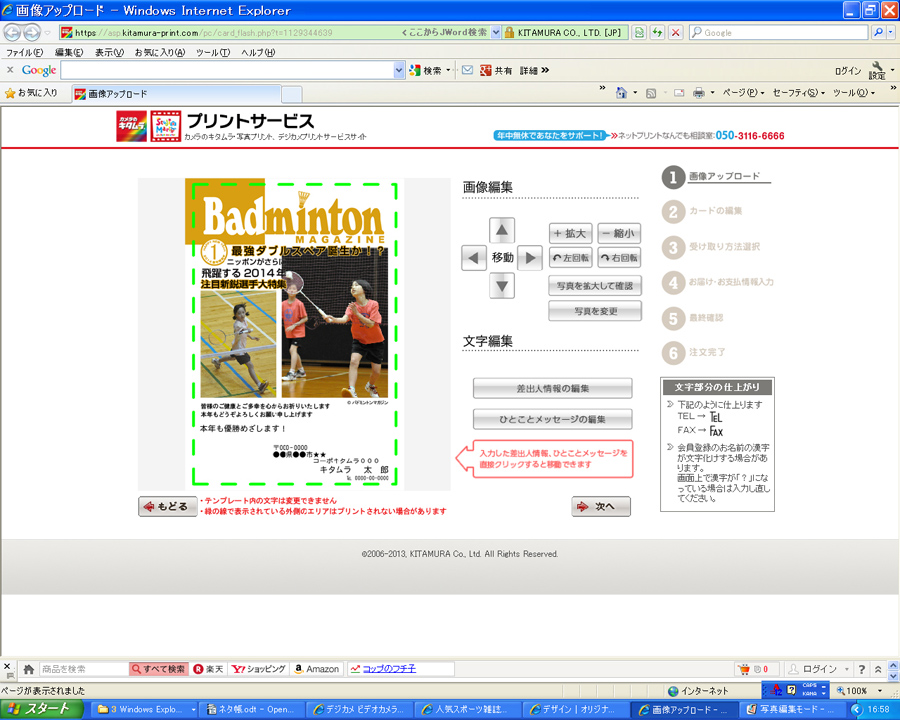This screenshot has height=720, width=900.
Task: Click the home icon in the IE command bar
Action: [x=622, y=93]
